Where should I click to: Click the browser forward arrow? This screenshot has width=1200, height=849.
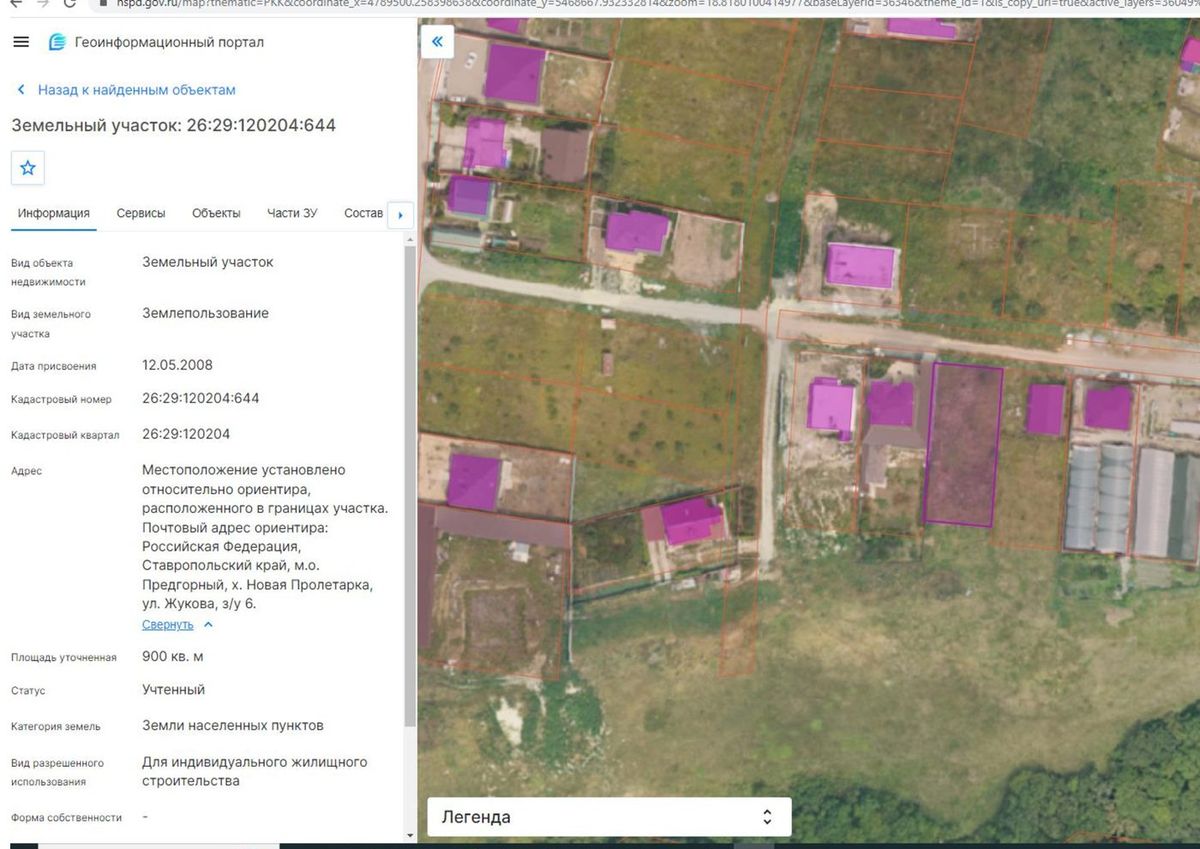(x=42, y=3)
